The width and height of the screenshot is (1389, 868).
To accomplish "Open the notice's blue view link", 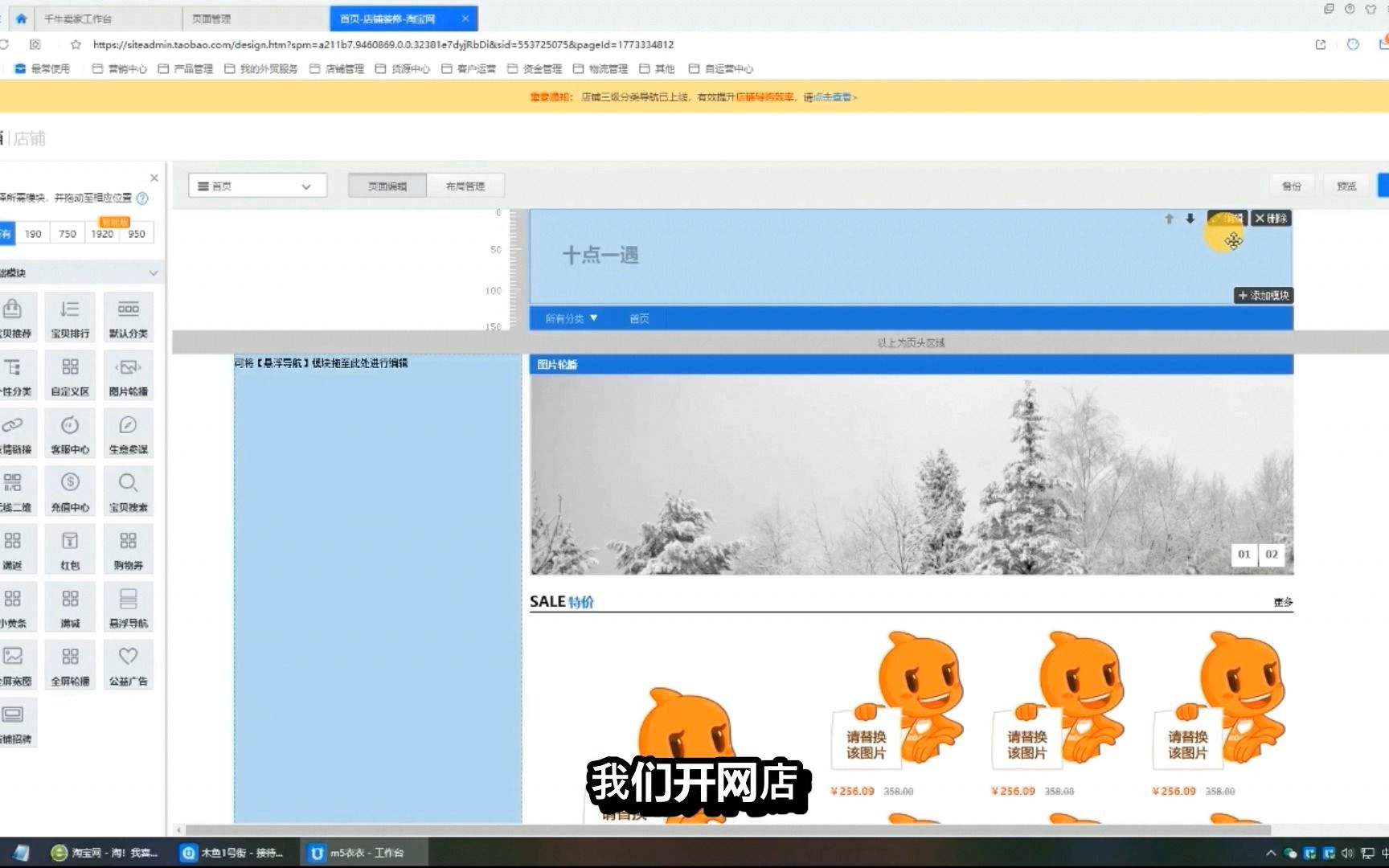I will [x=833, y=97].
